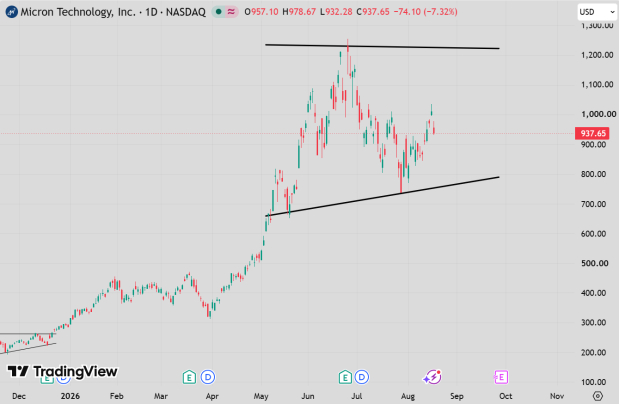619x404 pixels.
Task: Open the April dividend D marker
Action: point(208,377)
